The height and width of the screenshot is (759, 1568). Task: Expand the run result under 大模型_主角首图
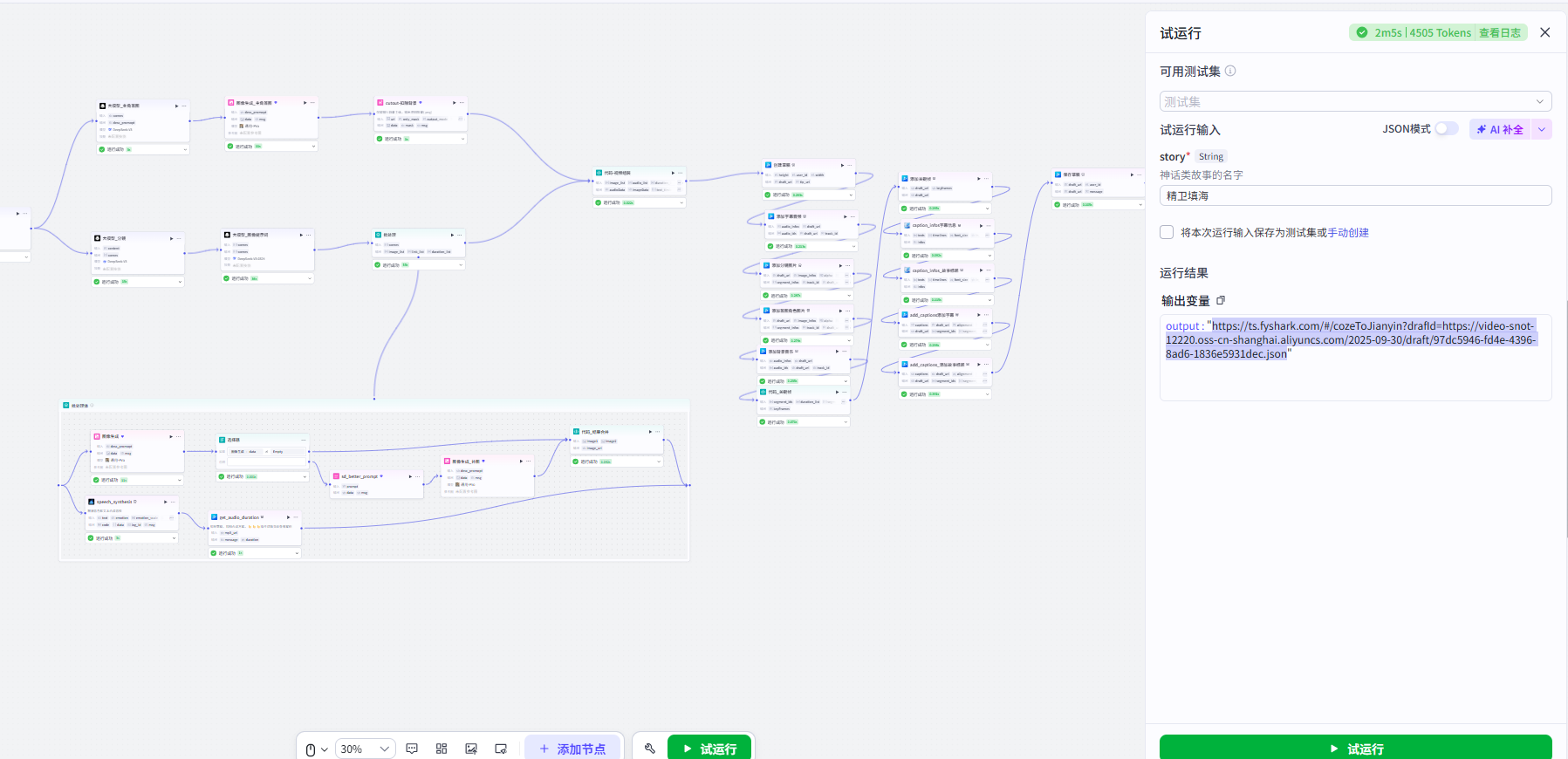coord(185,149)
